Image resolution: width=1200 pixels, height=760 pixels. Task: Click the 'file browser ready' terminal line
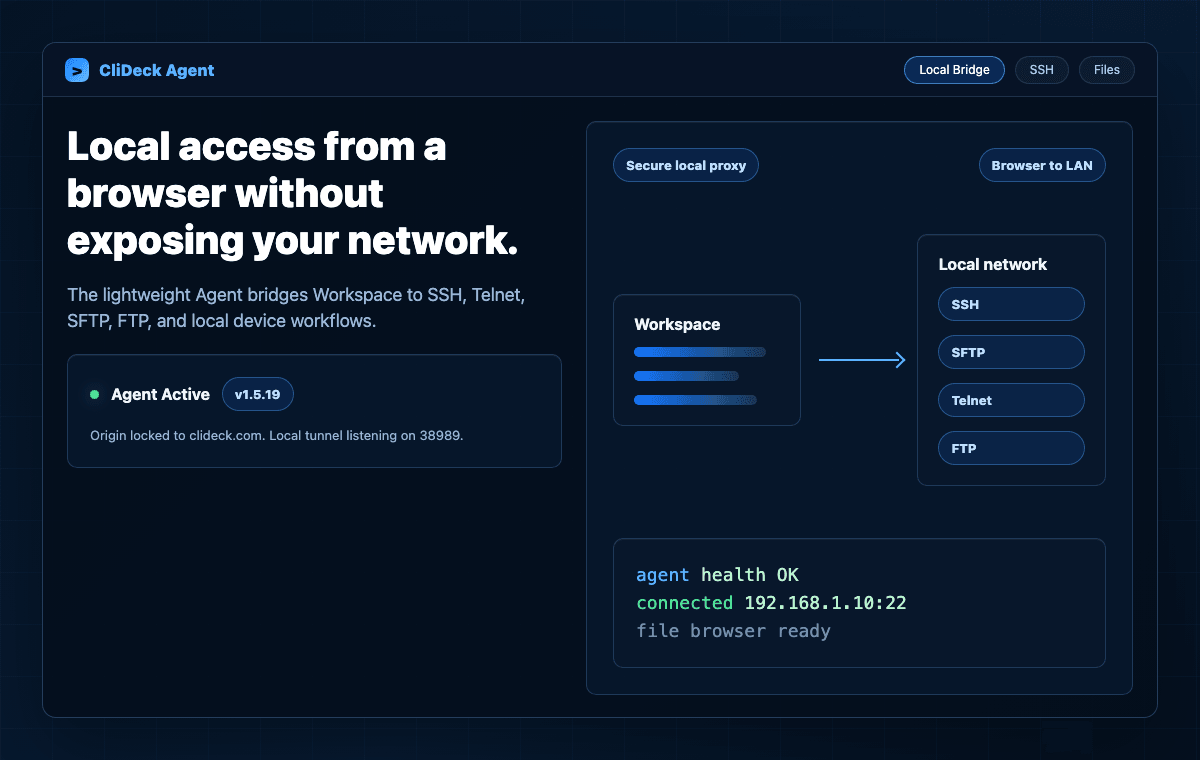(733, 631)
